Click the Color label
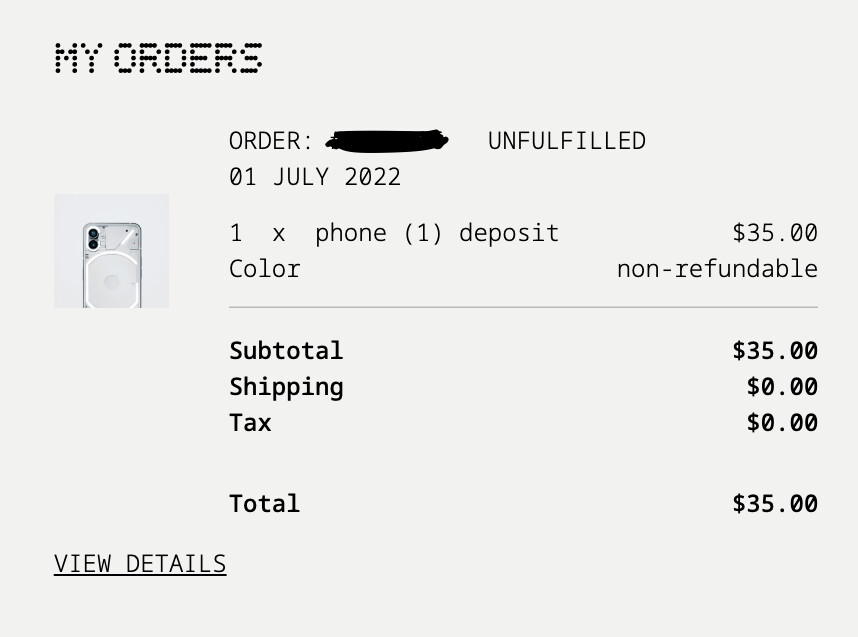Screen dimensions: 858x637 [264, 269]
